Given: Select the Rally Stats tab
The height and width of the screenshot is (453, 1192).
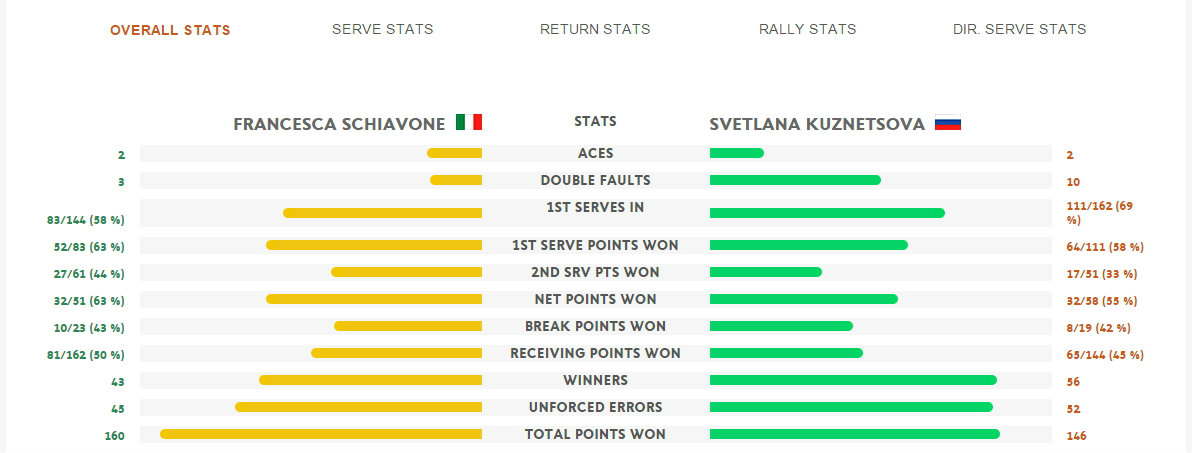Looking at the screenshot, I should pyautogui.click(x=807, y=30).
